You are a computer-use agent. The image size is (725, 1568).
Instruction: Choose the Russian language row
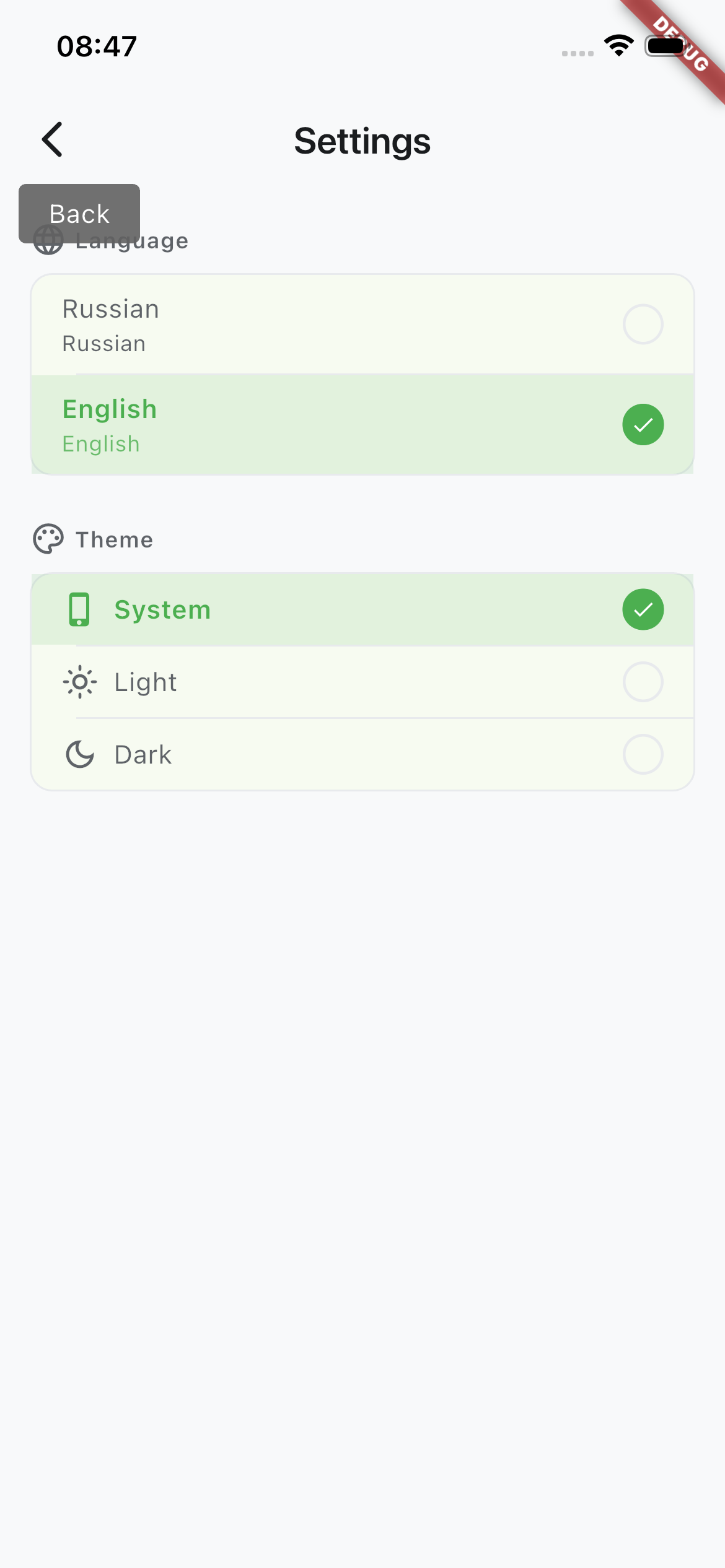pos(362,324)
